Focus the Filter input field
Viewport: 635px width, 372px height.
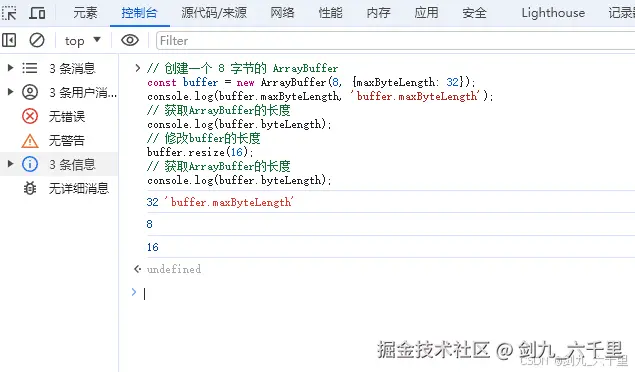click(x=395, y=41)
